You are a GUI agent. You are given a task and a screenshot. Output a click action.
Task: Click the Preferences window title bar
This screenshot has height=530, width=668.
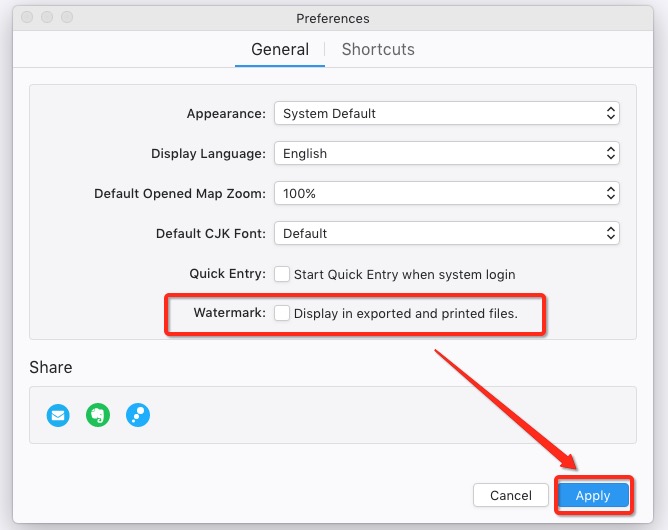(x=333, y=18)
